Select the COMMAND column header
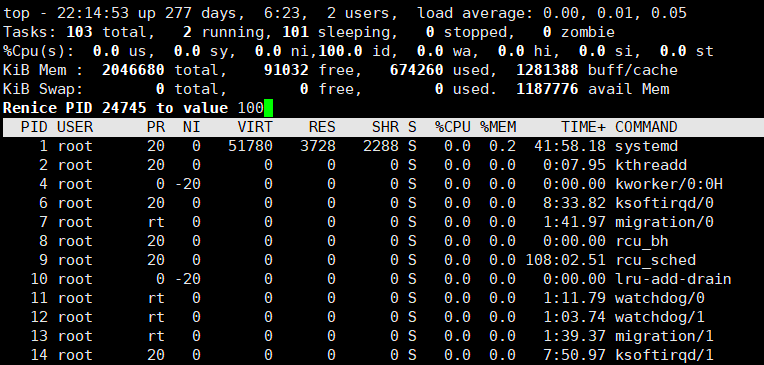Image resolution: width=764 pixels, height=365 pixels. [646, 127]
